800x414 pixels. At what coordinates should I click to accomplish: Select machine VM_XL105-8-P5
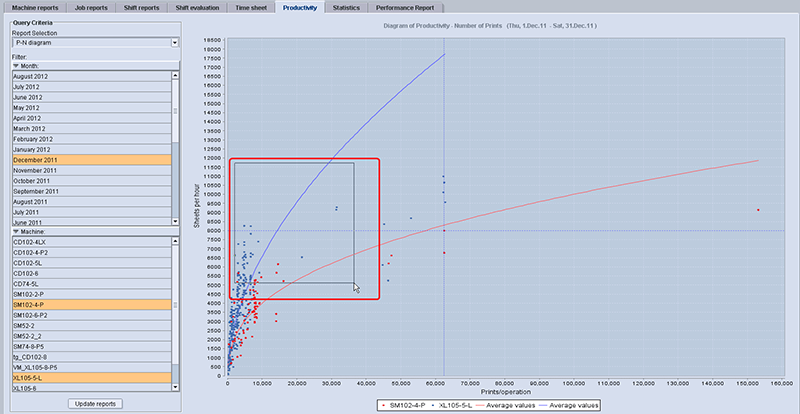click(x=92, y=368)
